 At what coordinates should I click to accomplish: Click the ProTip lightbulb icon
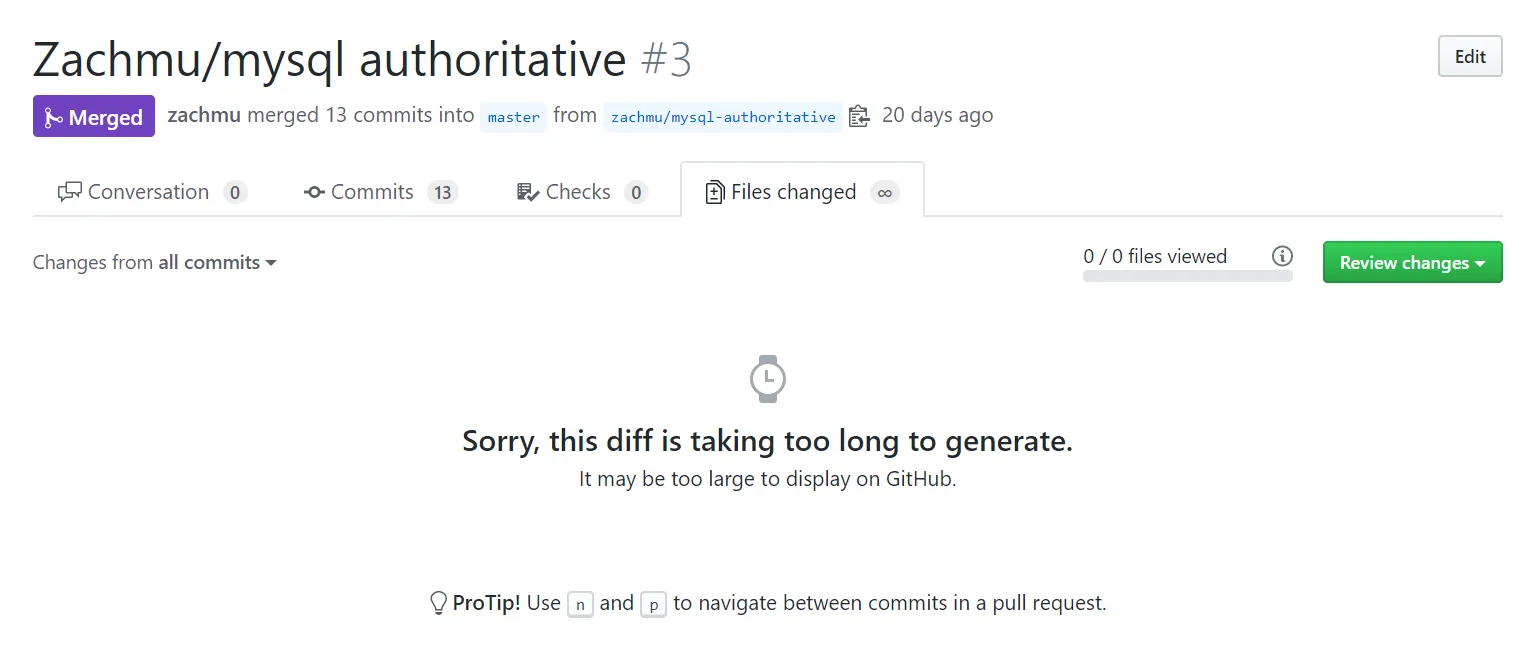click(438, 603)
